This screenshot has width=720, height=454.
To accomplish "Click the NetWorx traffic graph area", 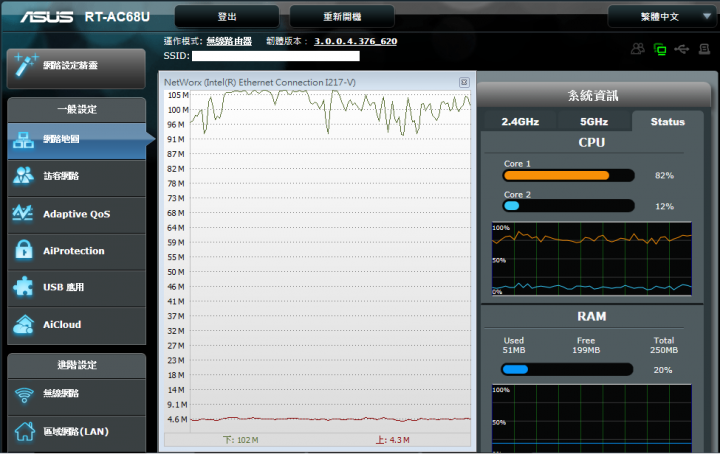I will 331,262.
